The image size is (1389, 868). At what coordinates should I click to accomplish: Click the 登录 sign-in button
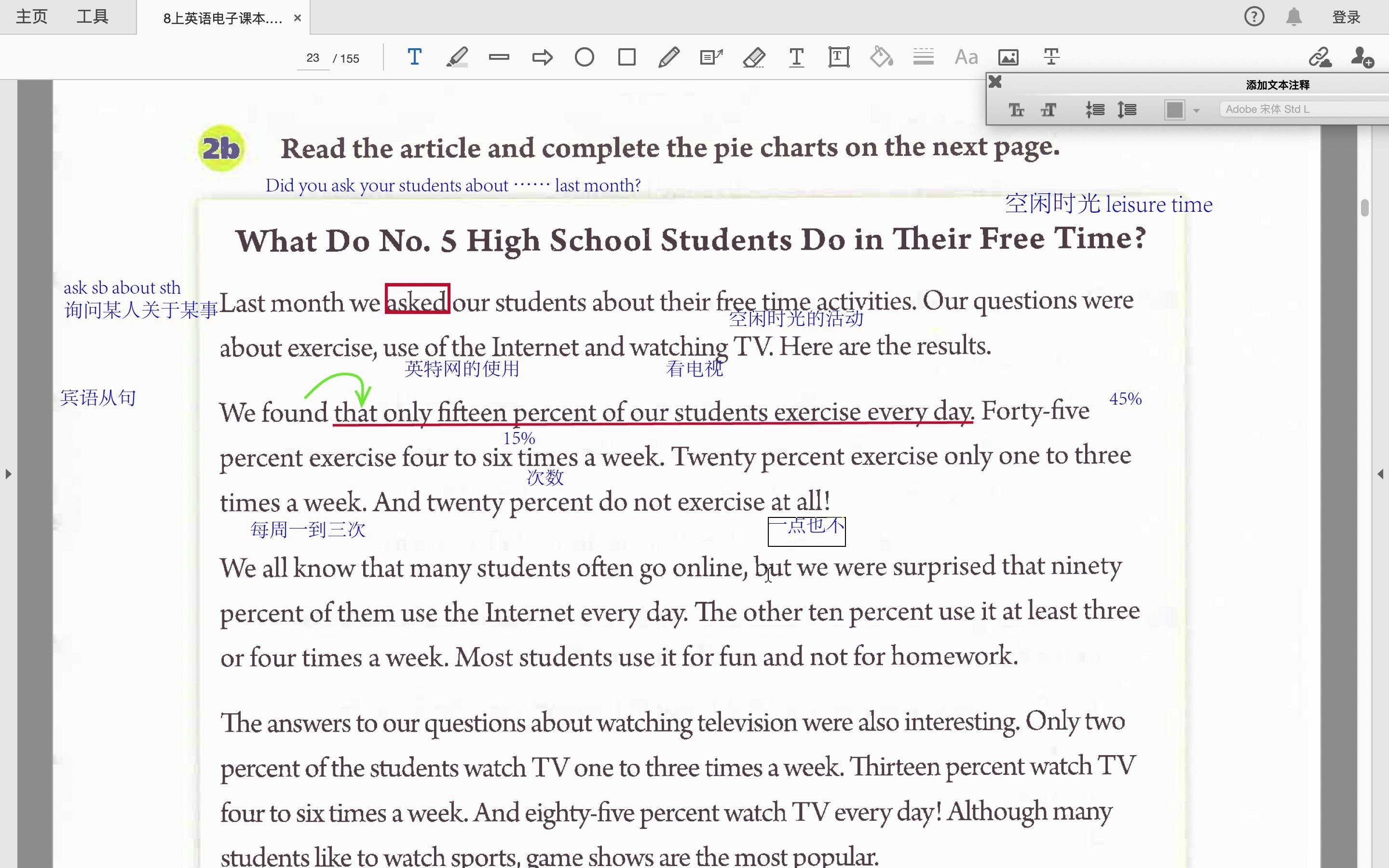[x=1347, y=17]
